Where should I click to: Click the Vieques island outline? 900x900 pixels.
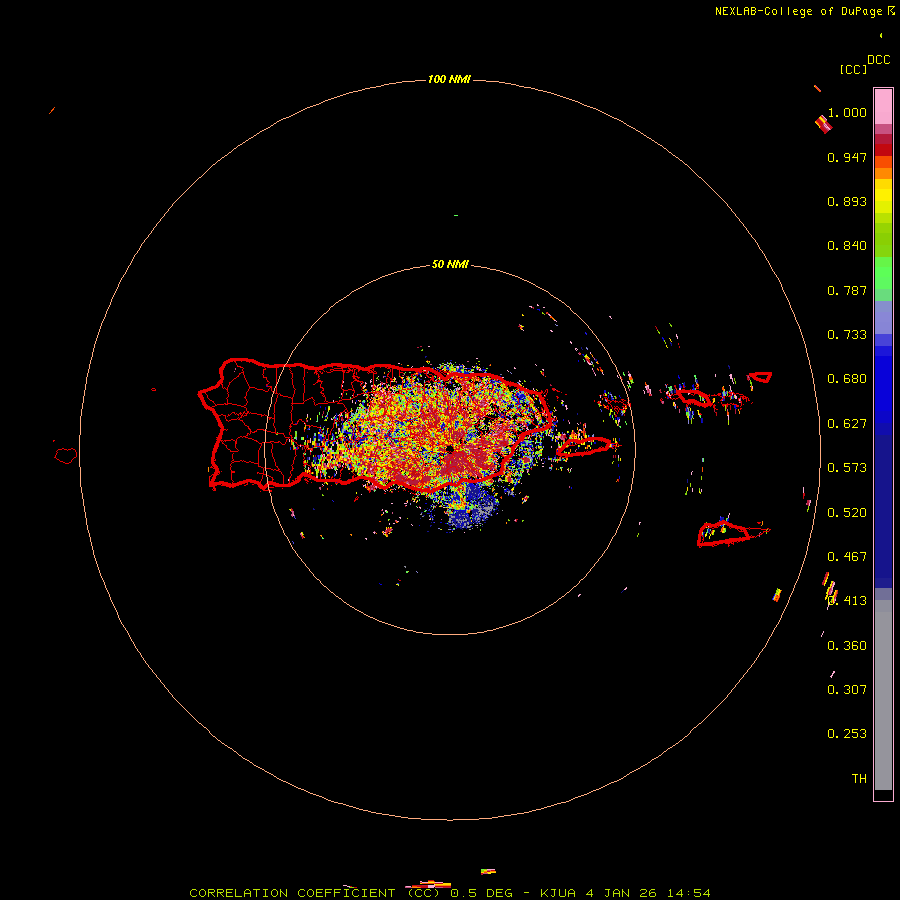tap(584, 447)
